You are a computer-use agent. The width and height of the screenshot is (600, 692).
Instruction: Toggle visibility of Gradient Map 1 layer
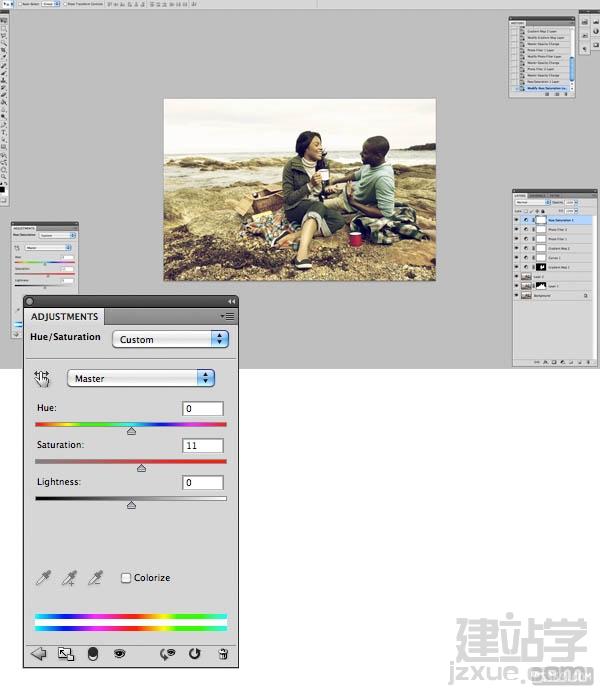(x=516, y=267)
